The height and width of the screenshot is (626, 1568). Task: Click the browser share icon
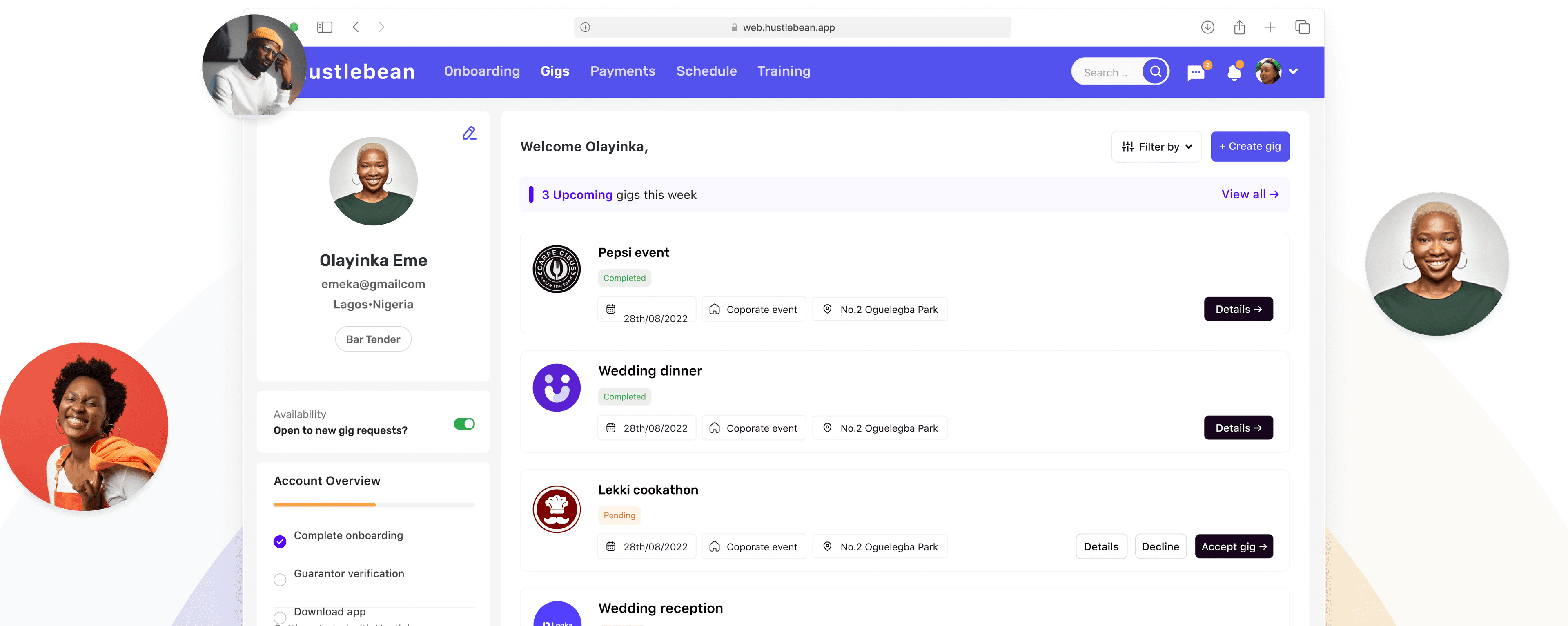[x=1239, y=27]
